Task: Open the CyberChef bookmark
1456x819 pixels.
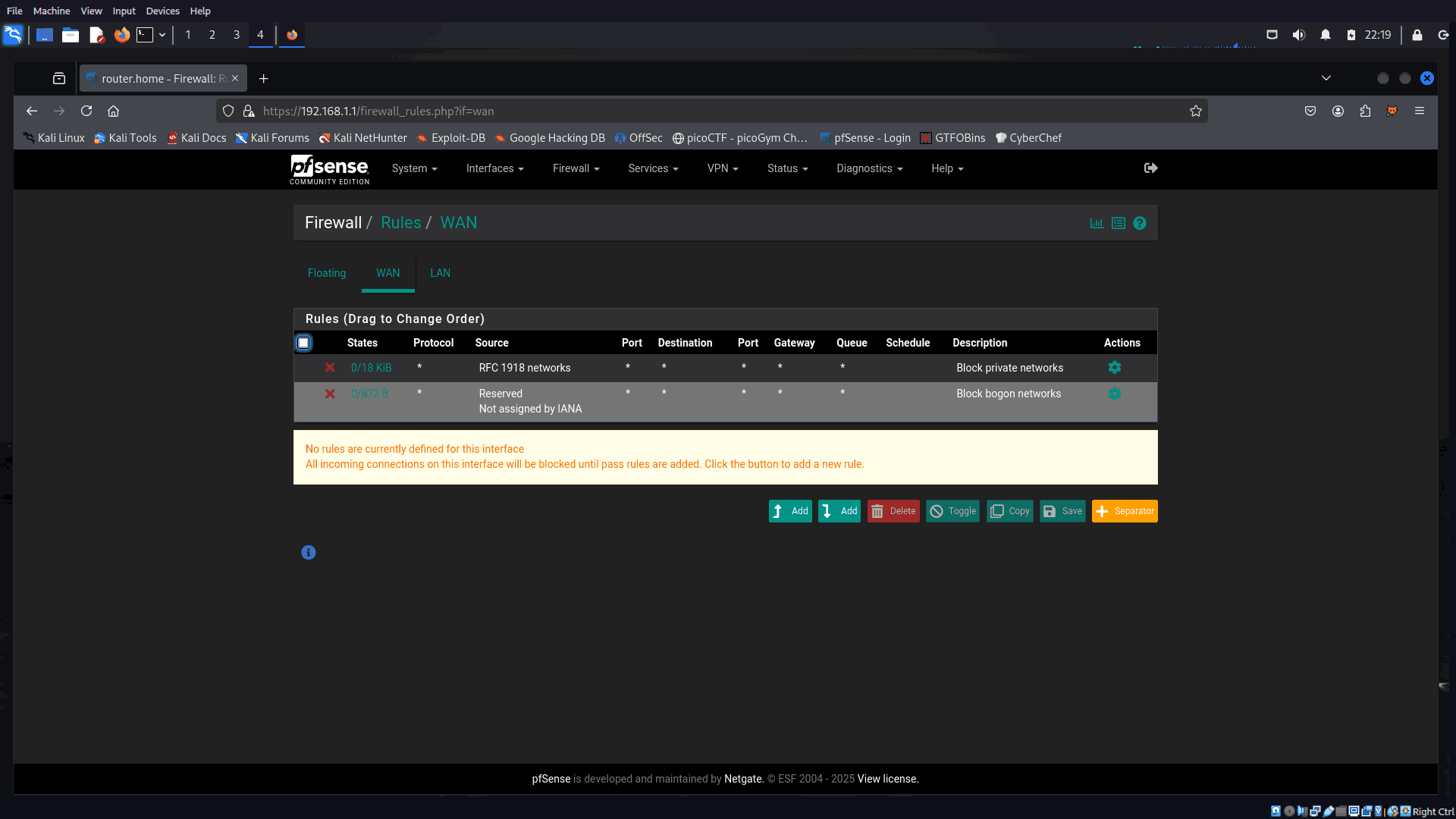Action: [1029, 138]
